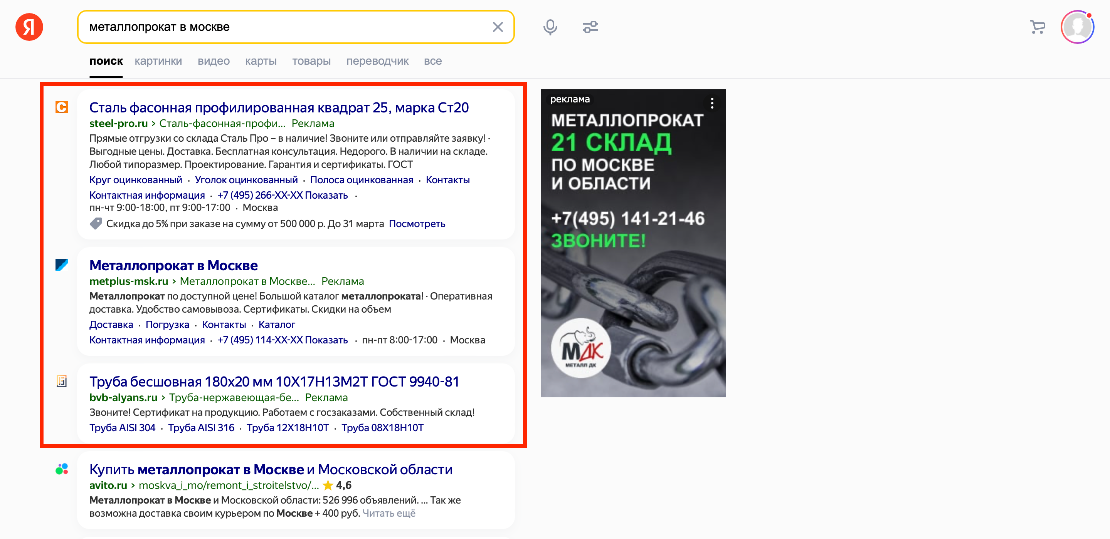Show phone +7 (495) 266-XX-XX
This screenshot has width=1110, height=539.
(283, 195)
